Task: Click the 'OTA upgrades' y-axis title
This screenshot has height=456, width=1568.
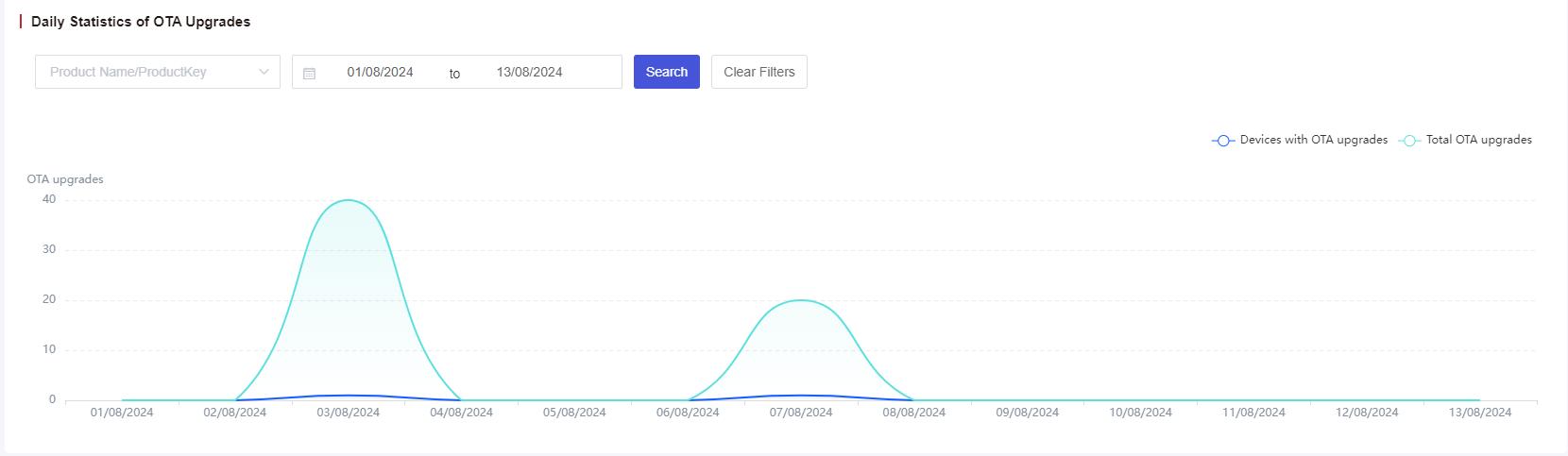Action: [65, 179]
